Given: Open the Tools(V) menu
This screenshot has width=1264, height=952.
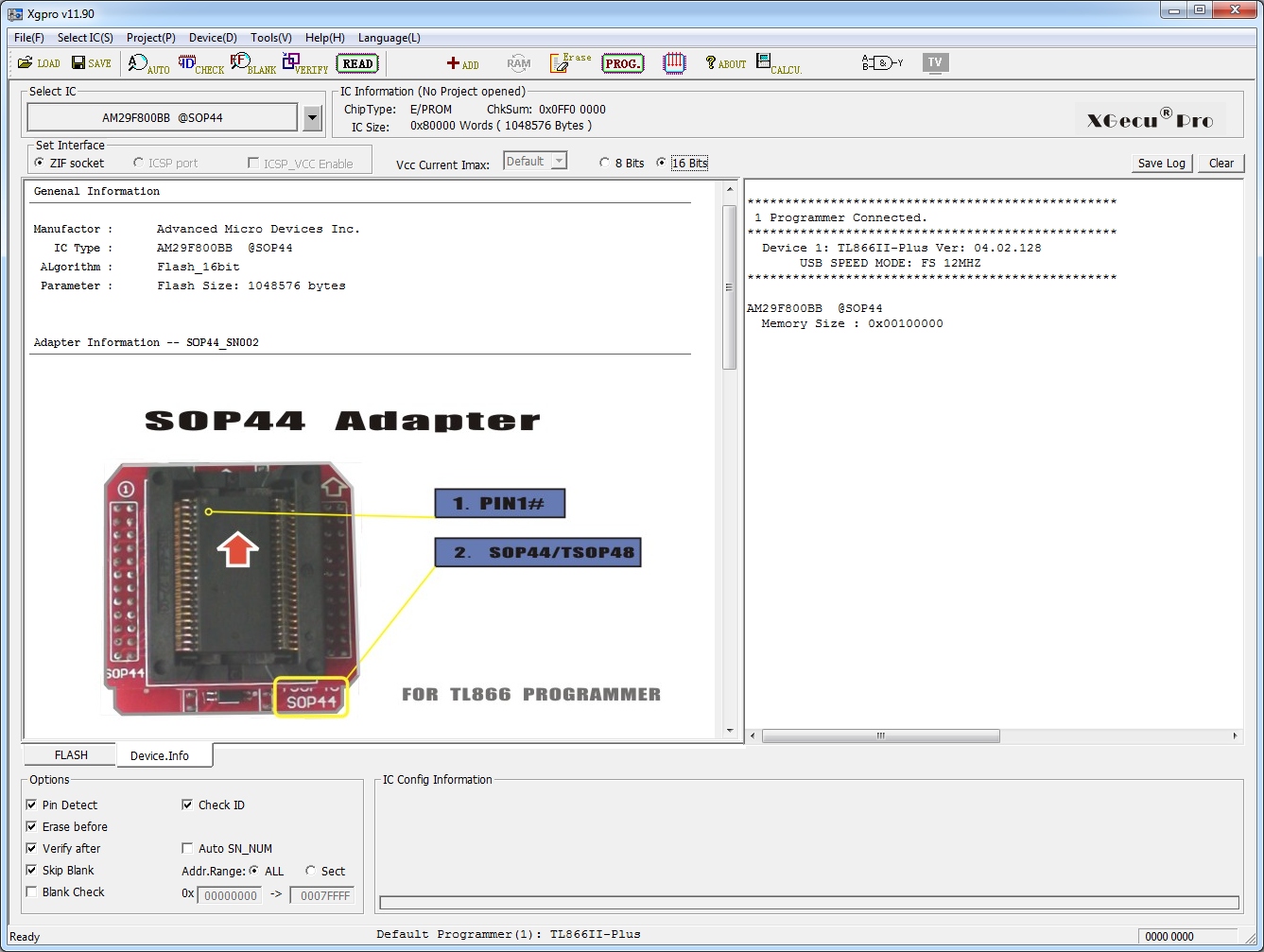Looking at the screenshot, I should (270, 38).
